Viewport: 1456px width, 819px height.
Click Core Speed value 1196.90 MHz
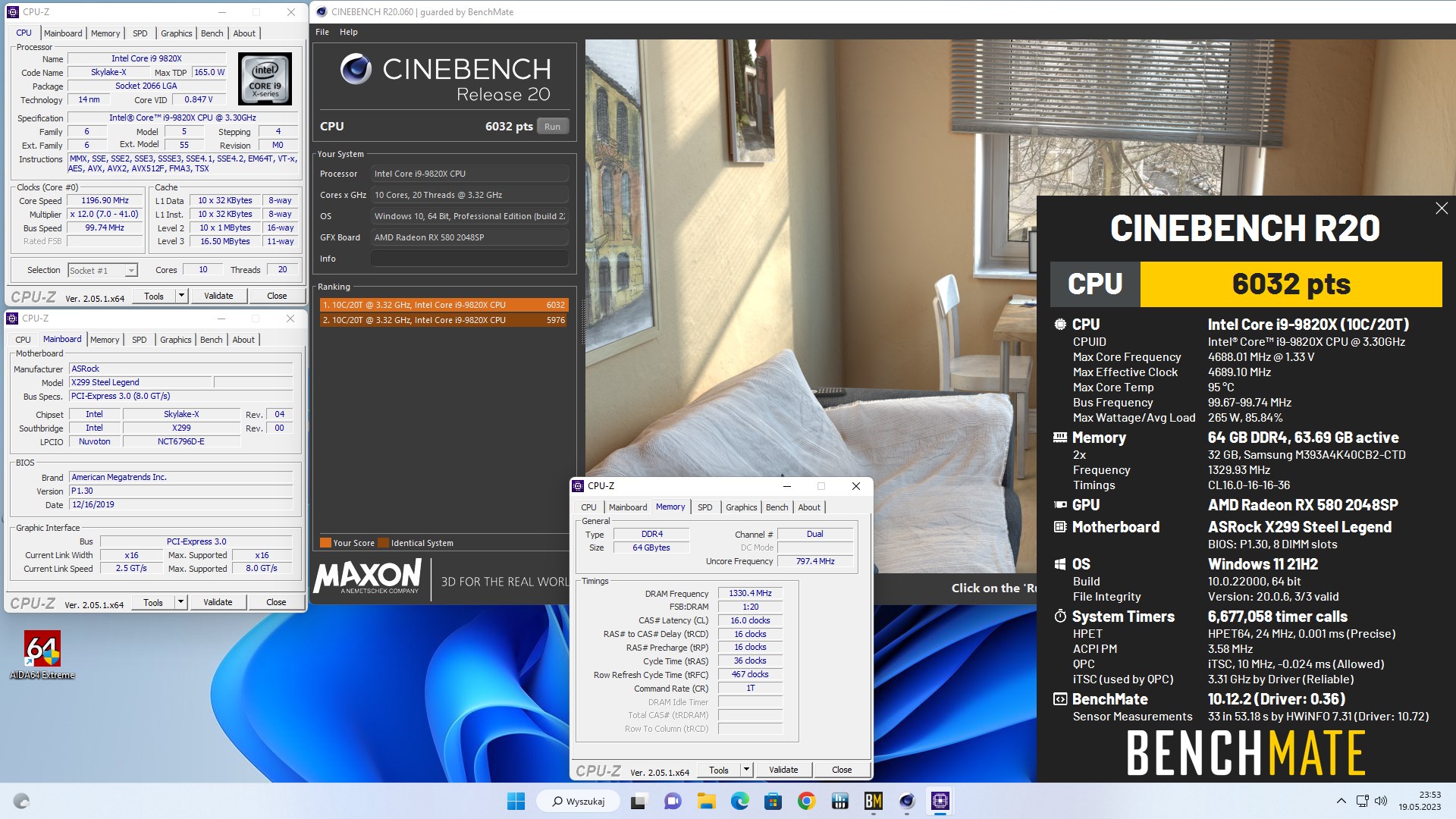coord(105,201)
